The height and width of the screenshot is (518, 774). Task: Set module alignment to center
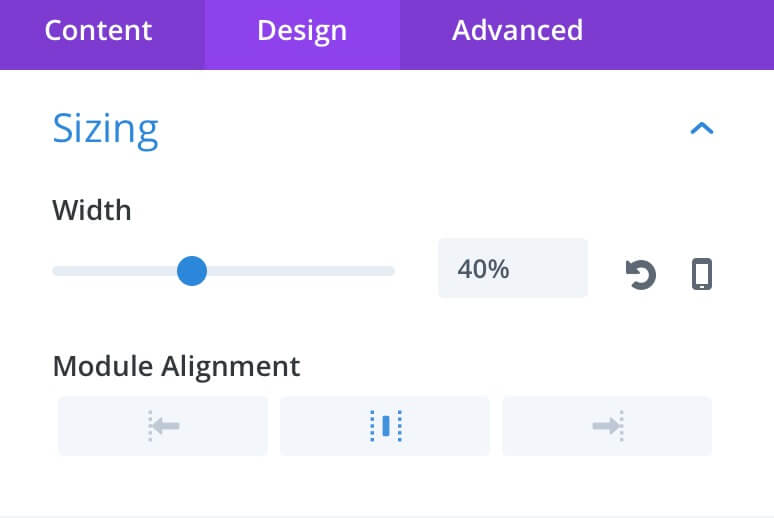pyautogui.click(x=385, y=426)
